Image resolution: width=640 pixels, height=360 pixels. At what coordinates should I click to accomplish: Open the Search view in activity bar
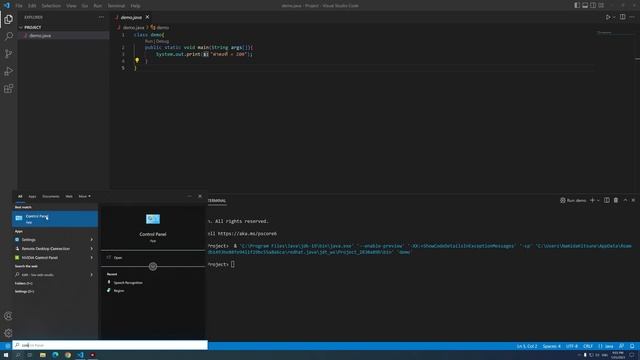coord(9,36)
